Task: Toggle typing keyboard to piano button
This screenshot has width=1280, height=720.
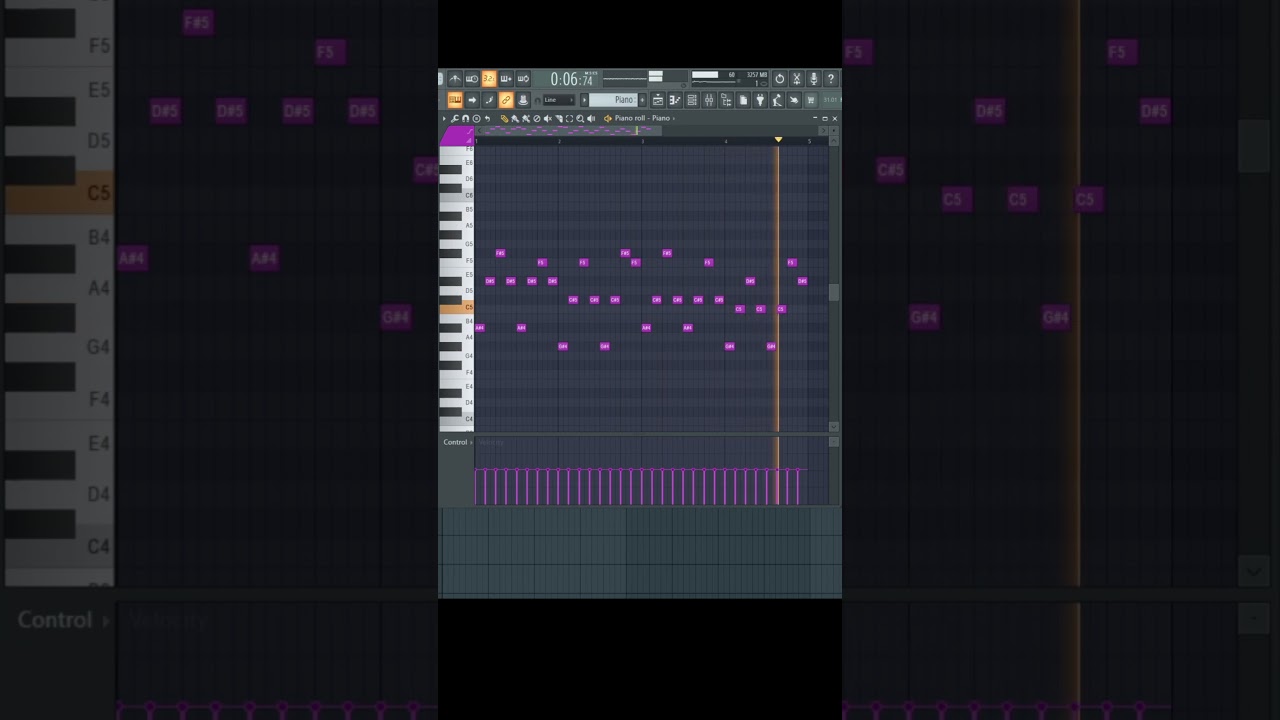Action: point(455,100)
